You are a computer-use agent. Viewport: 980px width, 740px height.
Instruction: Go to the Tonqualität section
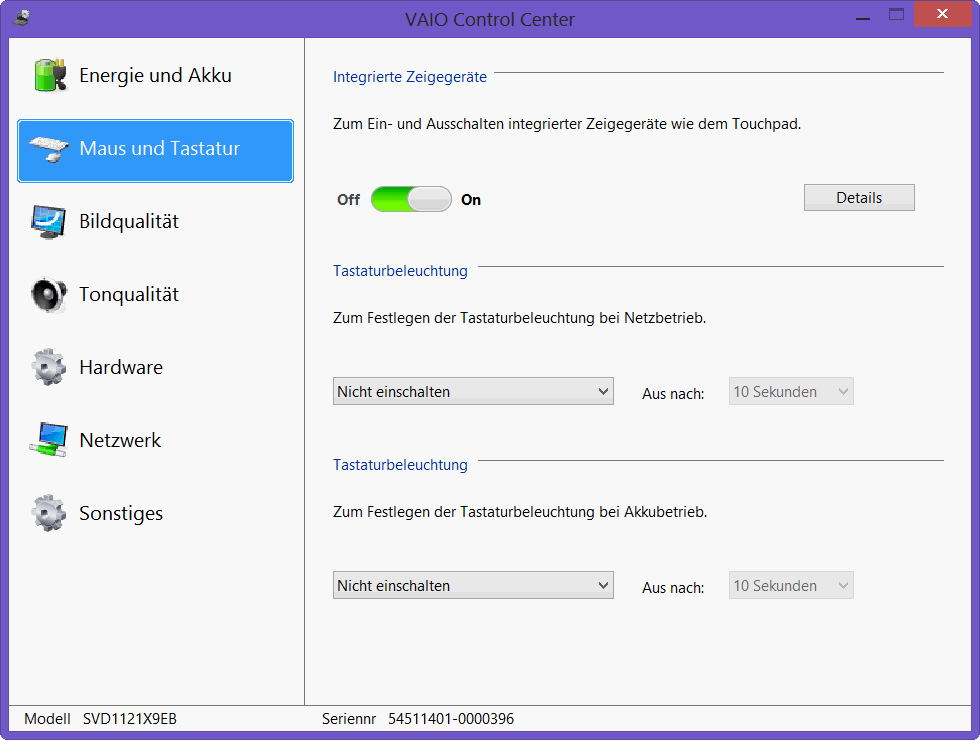pos(155,294)
